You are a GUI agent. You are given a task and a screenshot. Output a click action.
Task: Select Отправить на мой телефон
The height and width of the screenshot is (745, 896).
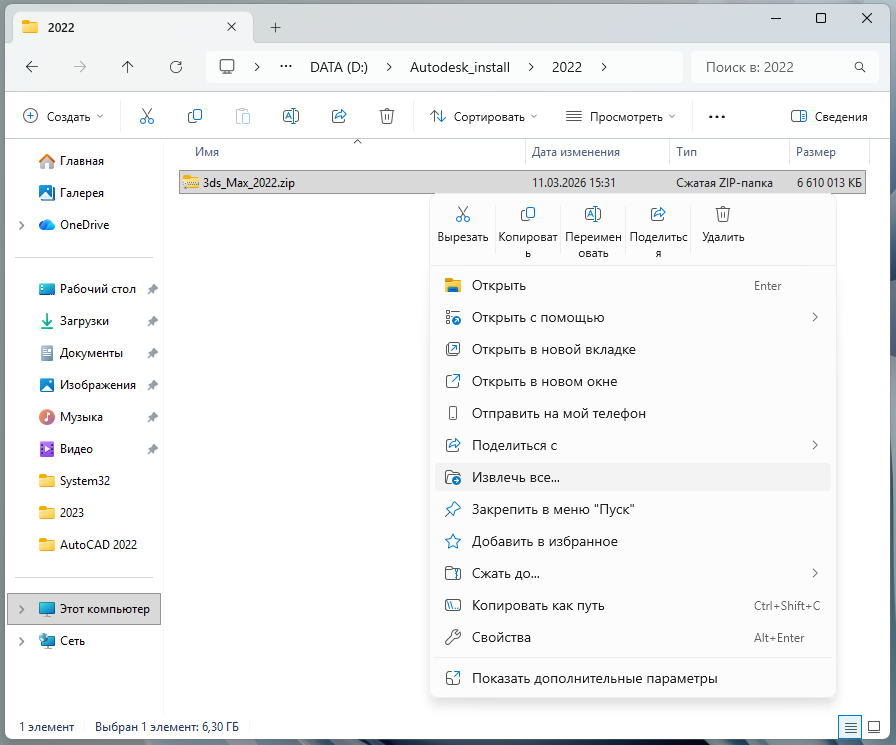tap(633, 414)
